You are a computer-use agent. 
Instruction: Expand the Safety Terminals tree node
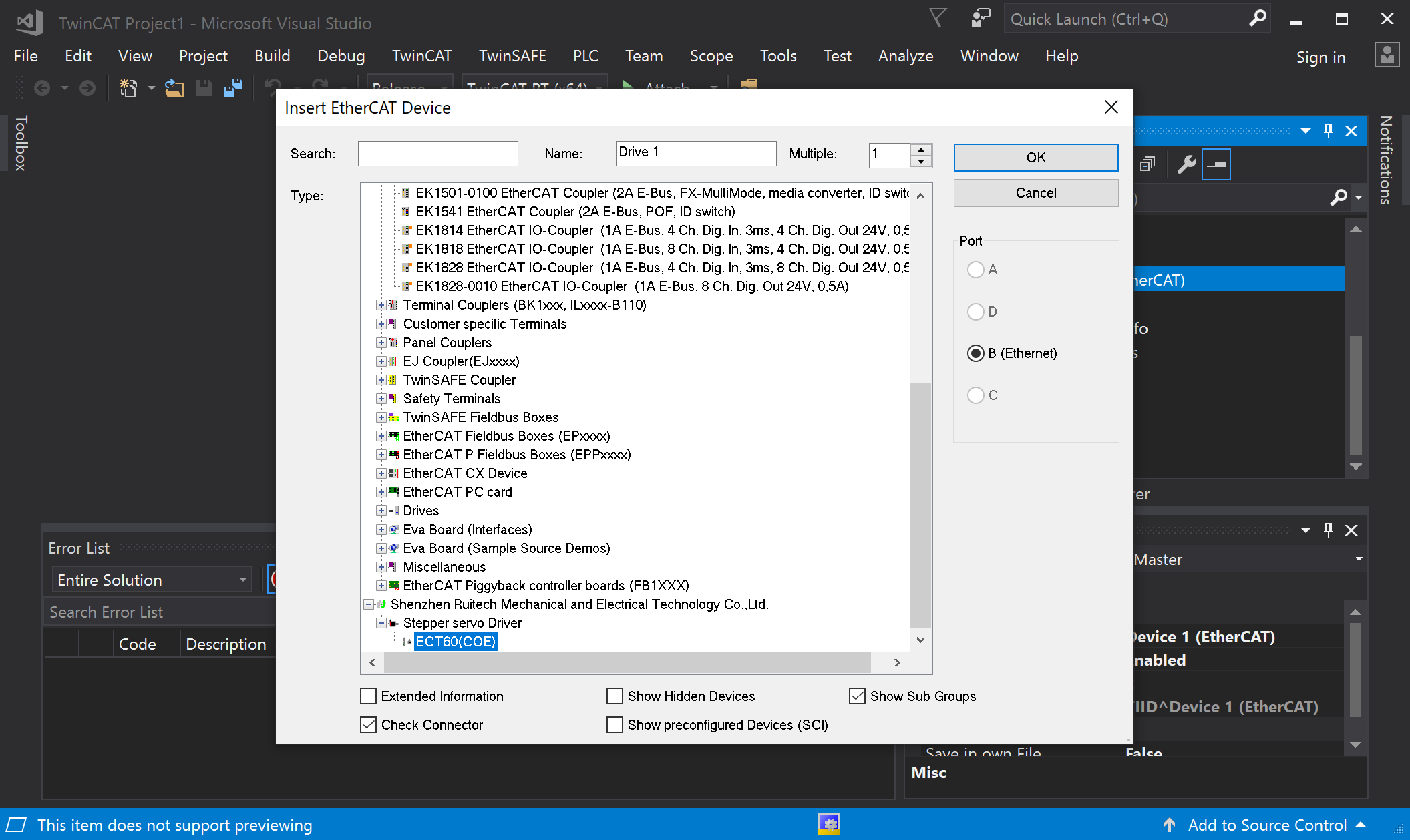coord(381,399)
